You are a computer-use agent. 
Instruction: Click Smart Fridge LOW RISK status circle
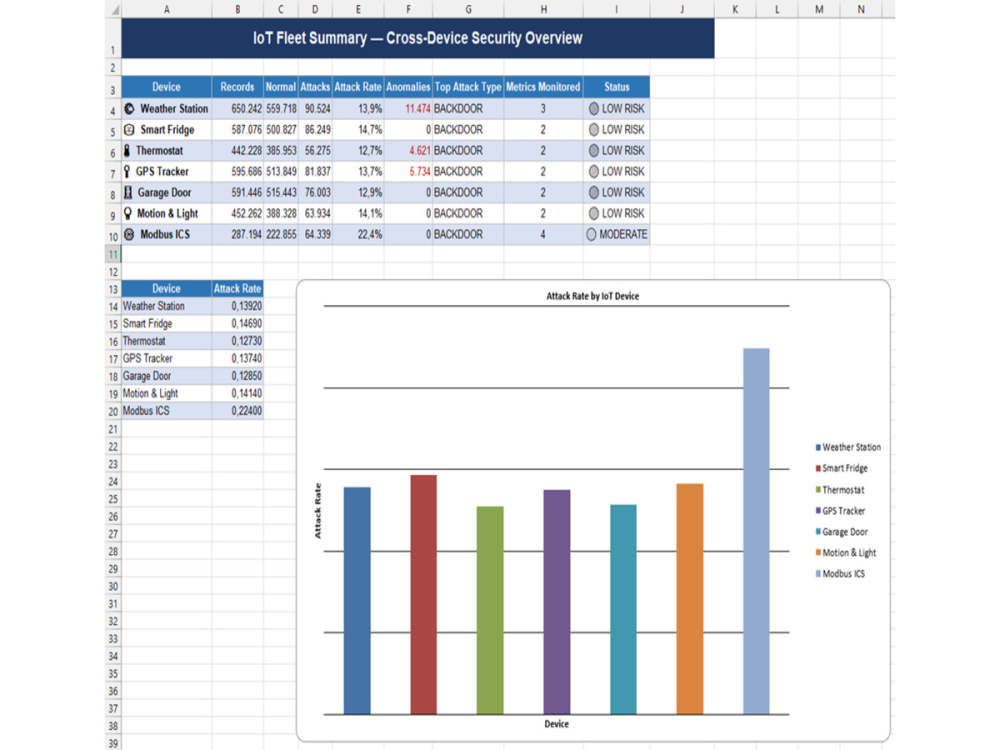tap(594, 129)
